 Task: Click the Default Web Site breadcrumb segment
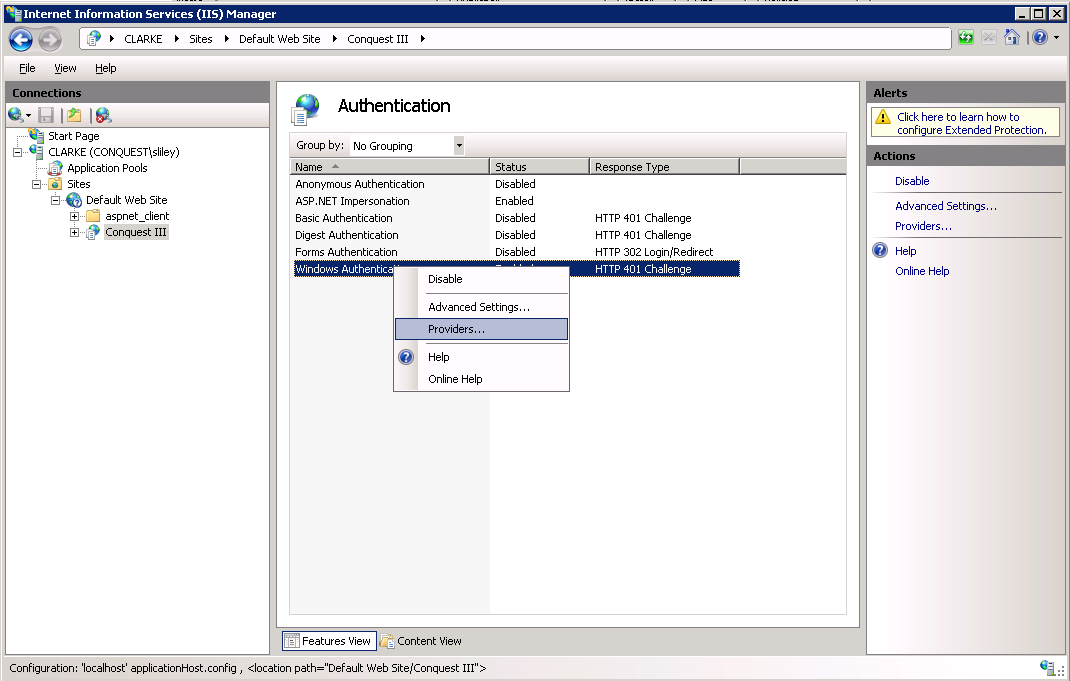click(280, 39)
